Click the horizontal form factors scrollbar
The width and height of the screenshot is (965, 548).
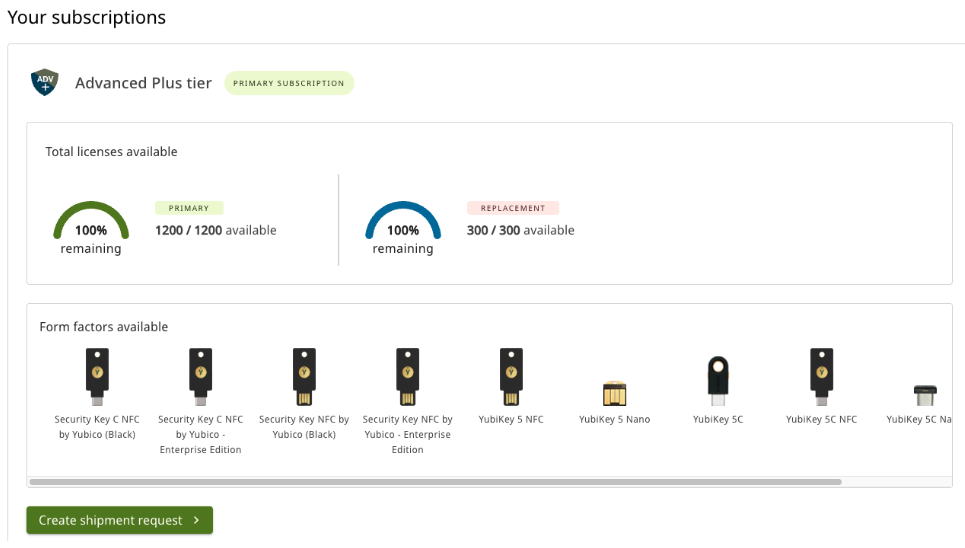435,482
